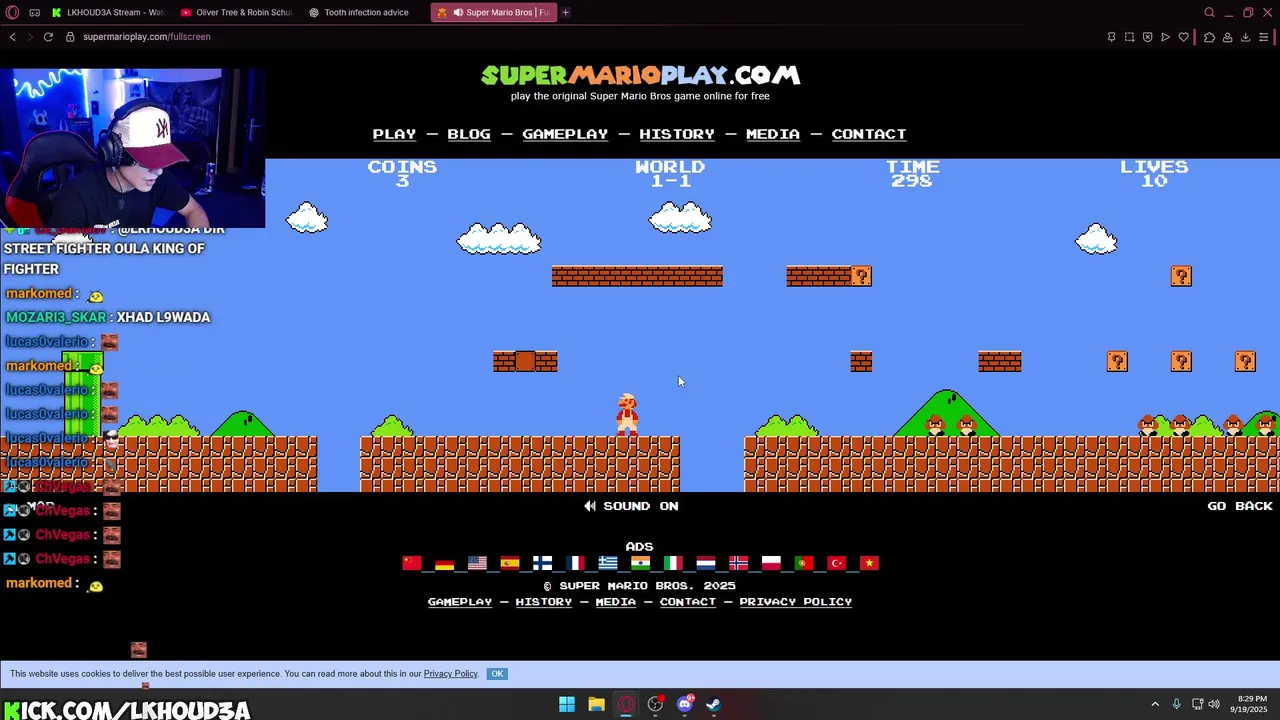Open the footer GAMEPLAY link
1280x720 pixels.
460,602
